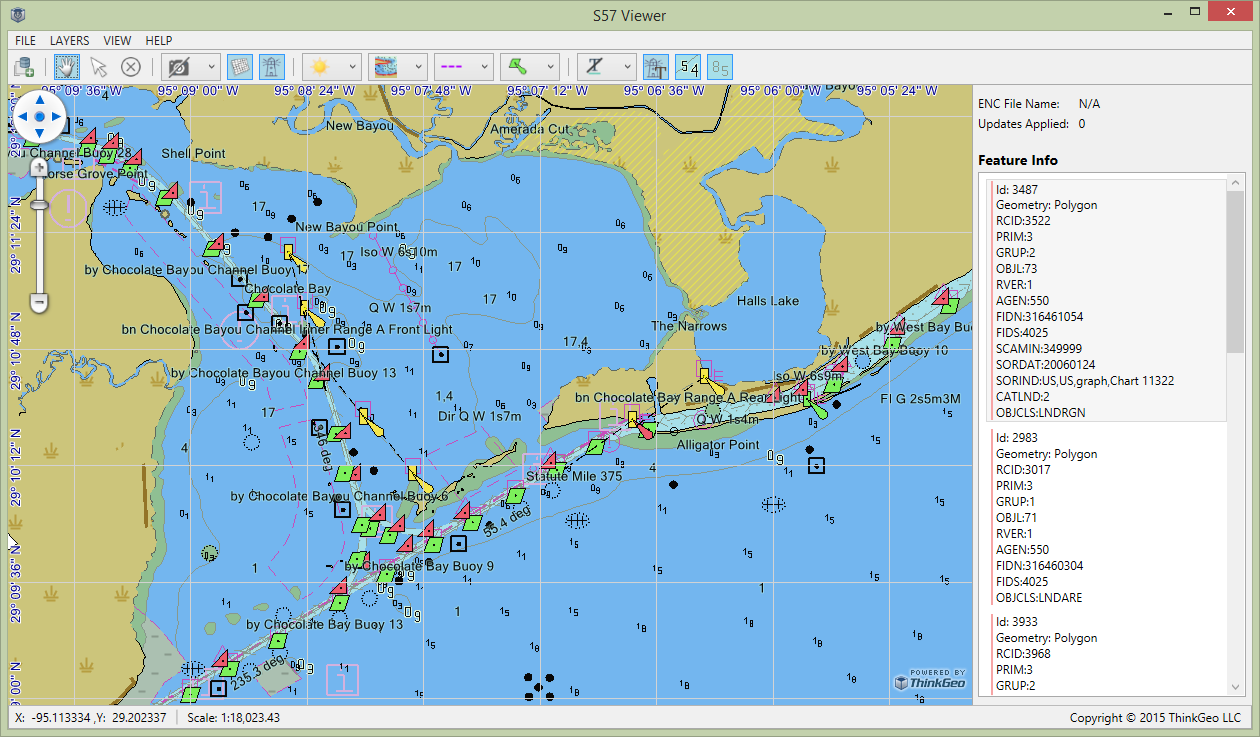The height and width of the screenshot is (737, 1260).
Task: Open the text style dropdown arrow
Action: click(x=627, y=66)
